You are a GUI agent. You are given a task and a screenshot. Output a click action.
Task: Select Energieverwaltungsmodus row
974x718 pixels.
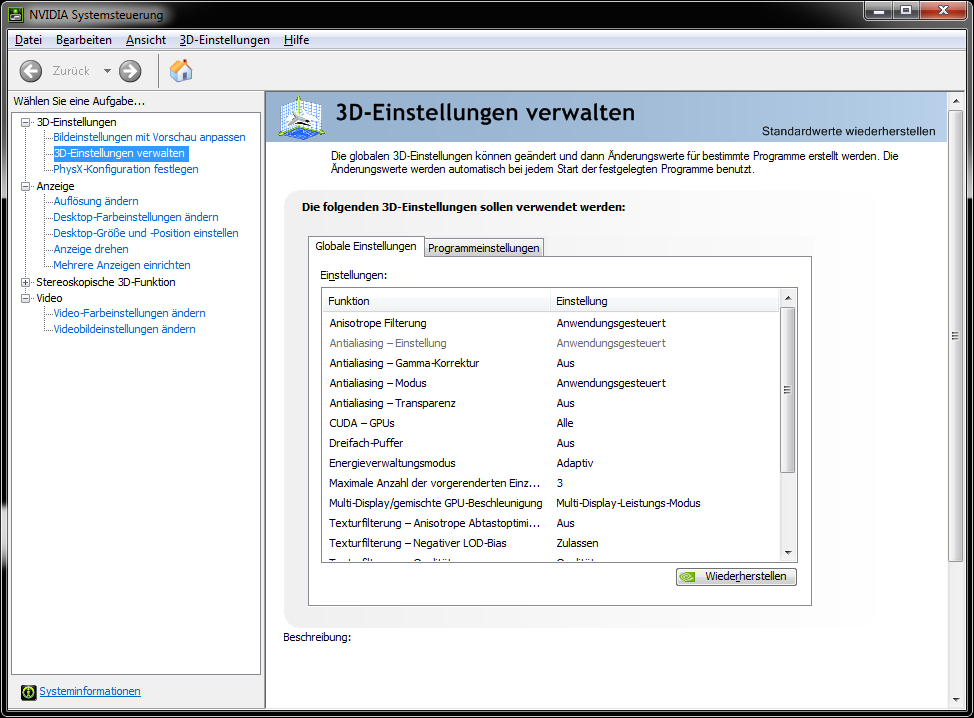point(550,463)
